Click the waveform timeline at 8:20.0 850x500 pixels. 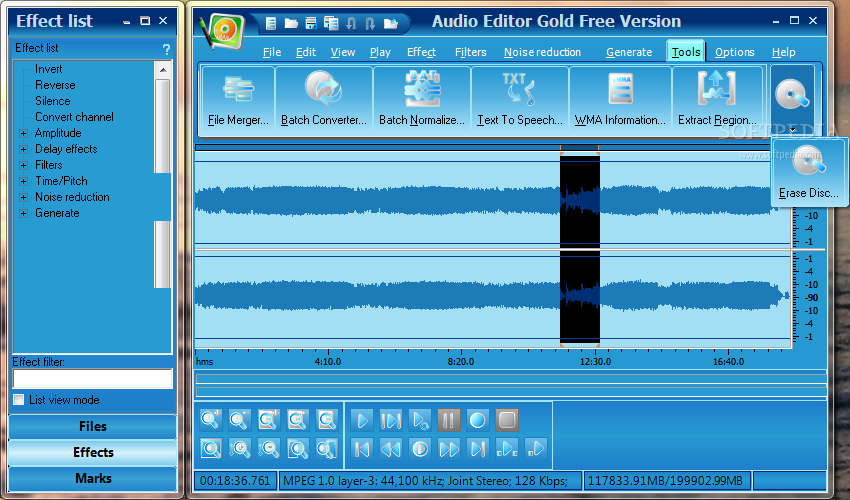461,362
